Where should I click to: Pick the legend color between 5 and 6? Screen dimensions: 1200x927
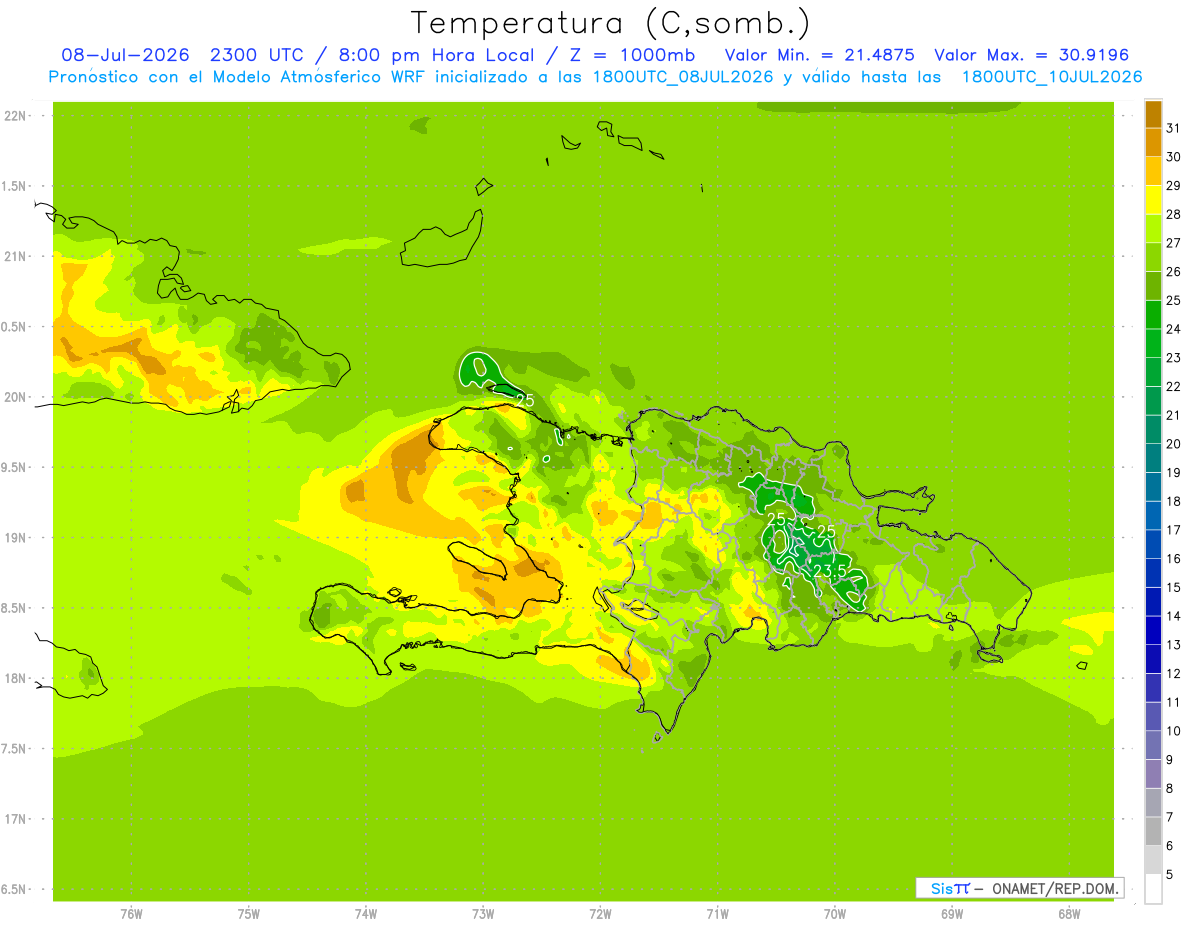[x=1153, y=859]
